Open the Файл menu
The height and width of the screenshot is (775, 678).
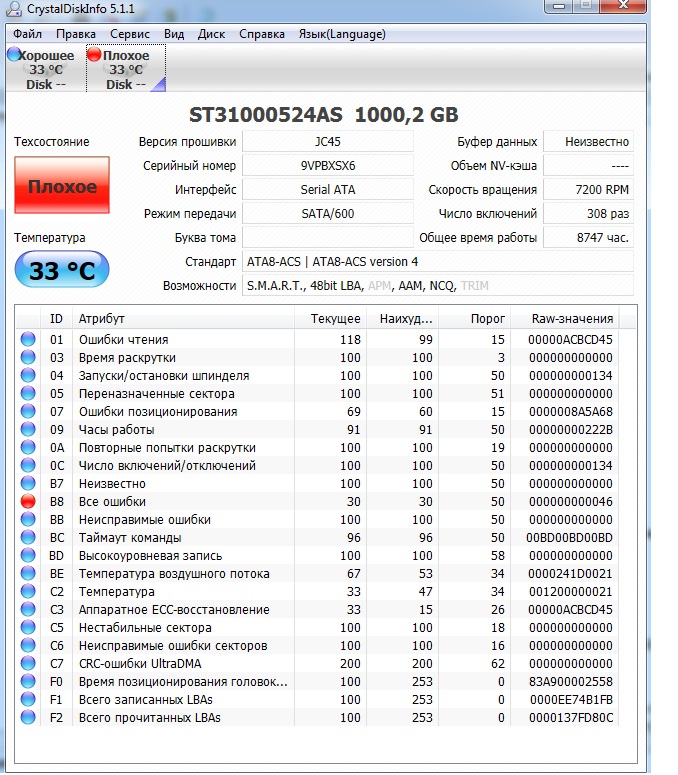[x=27, y=34]
